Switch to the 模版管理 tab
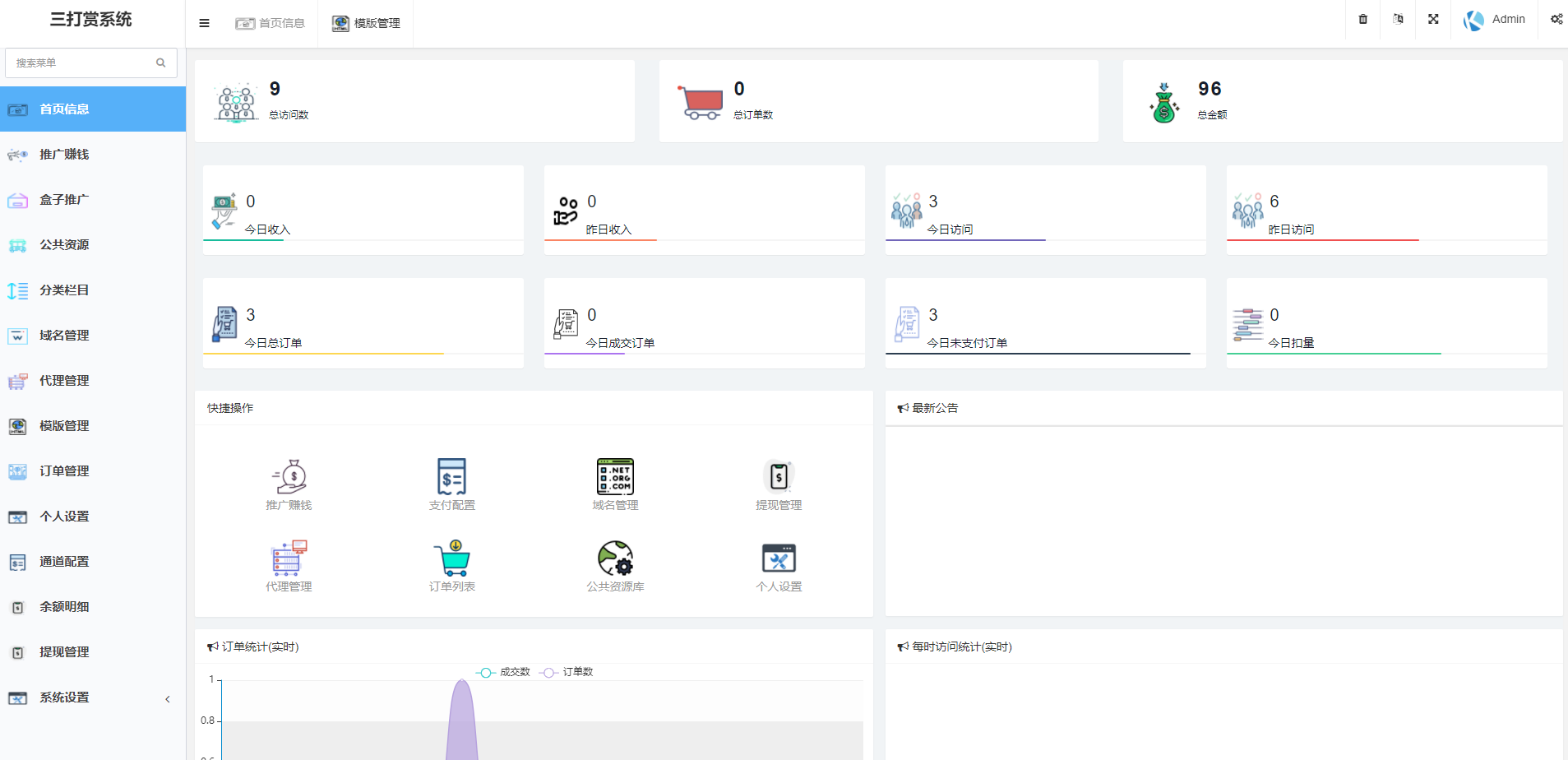This screenshot has width=1568, height=760. [367, 23]
